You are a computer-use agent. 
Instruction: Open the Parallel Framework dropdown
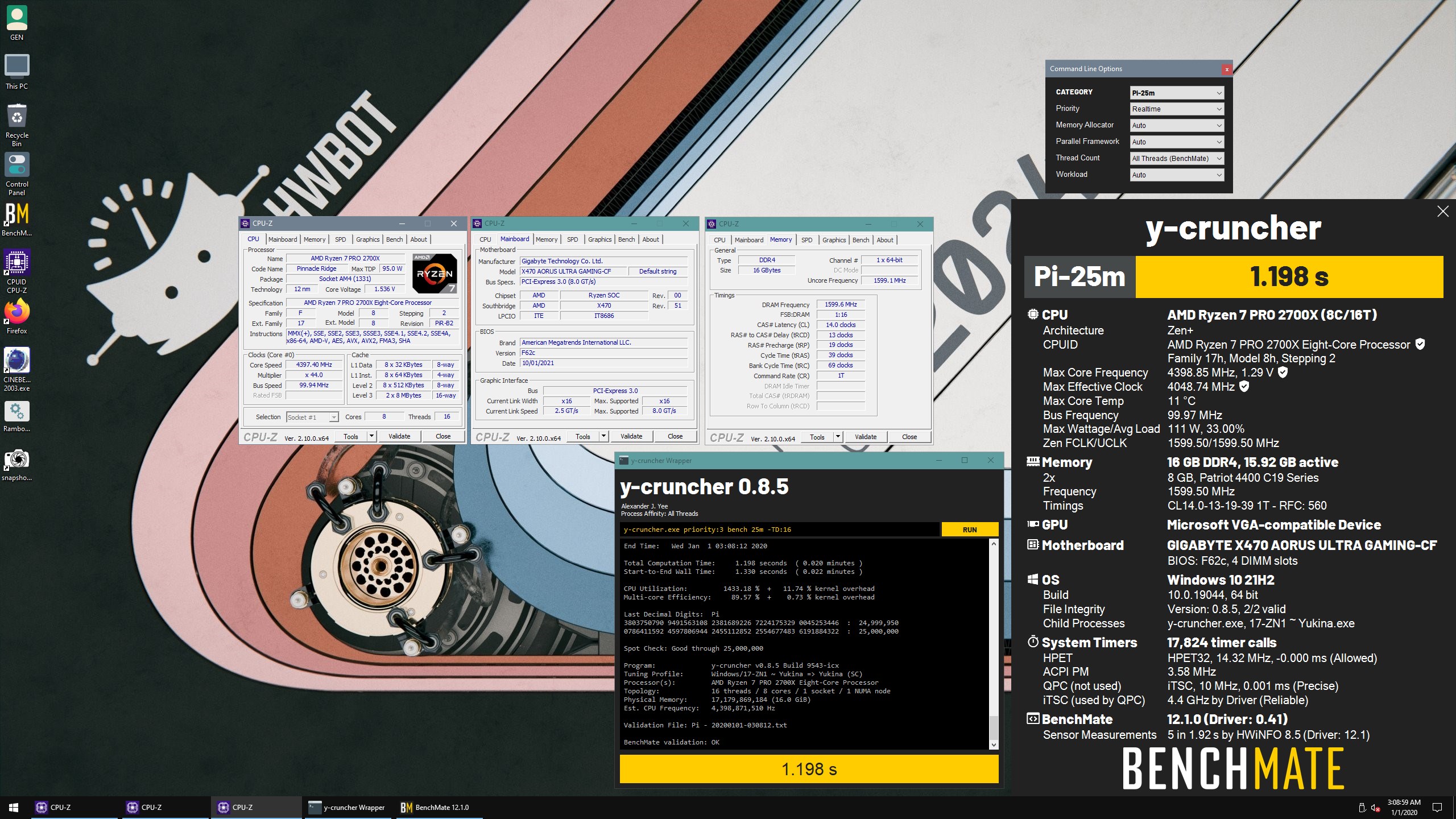click(1176, 142)
